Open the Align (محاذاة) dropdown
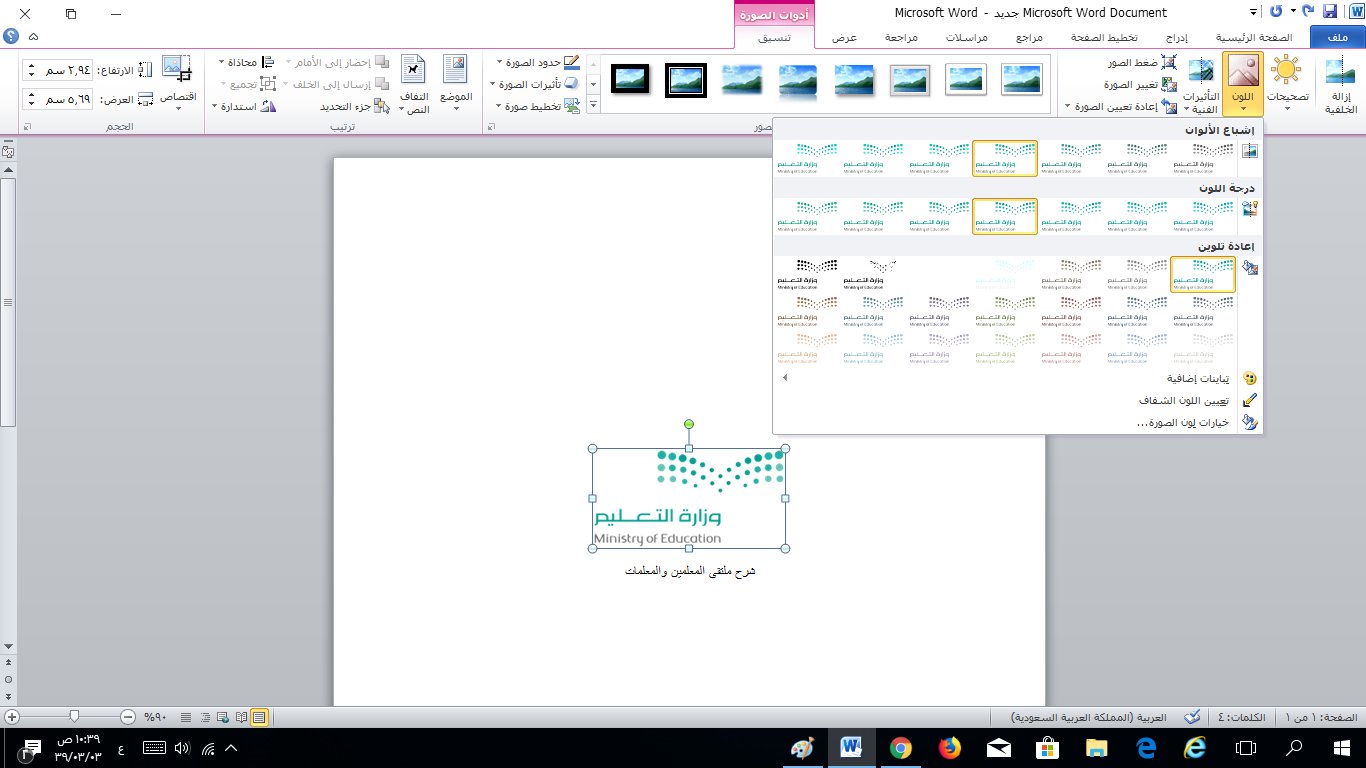This screenshot has height=768, width=1366. [247, 63]
